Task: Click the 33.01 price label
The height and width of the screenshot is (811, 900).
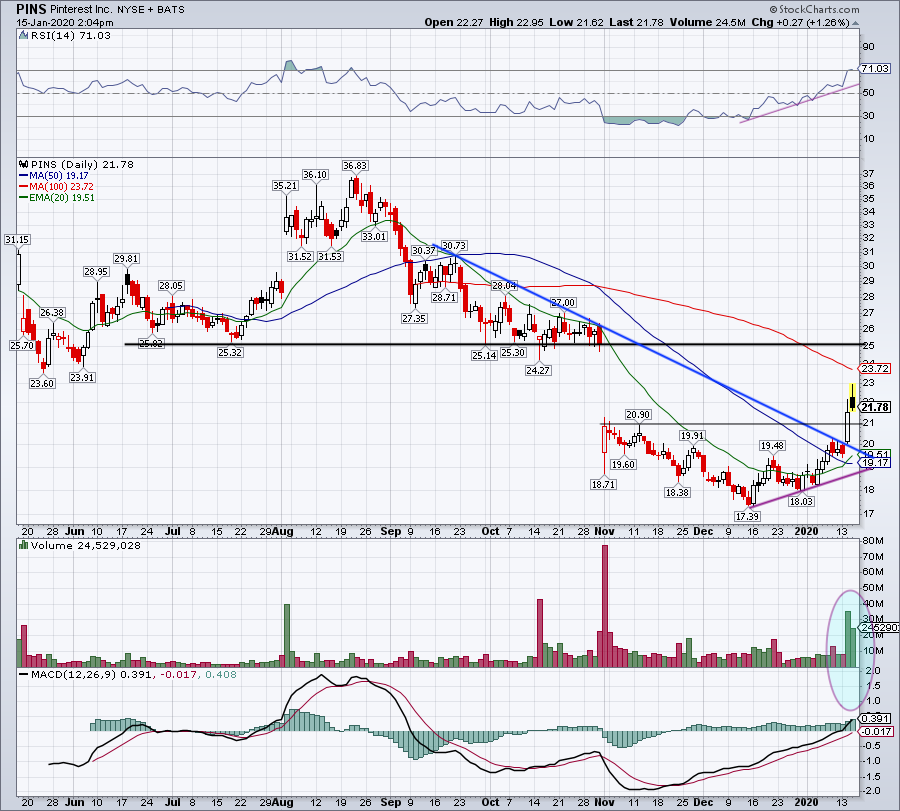Action: 374,236
